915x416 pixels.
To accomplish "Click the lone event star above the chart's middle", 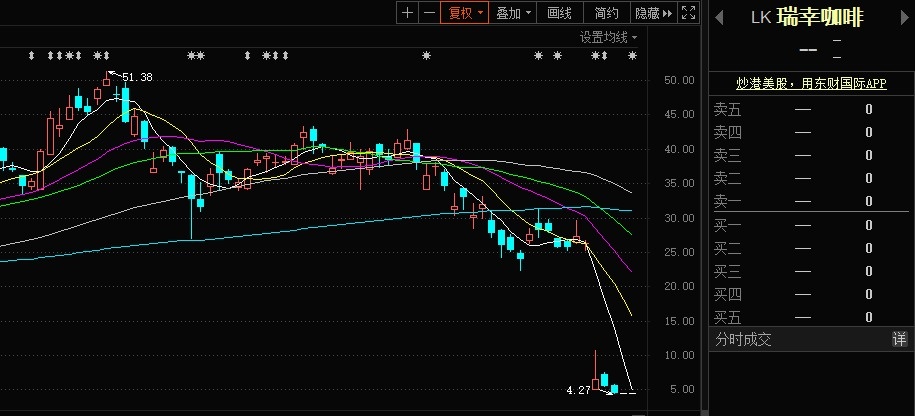I will (x=427, y=56).
